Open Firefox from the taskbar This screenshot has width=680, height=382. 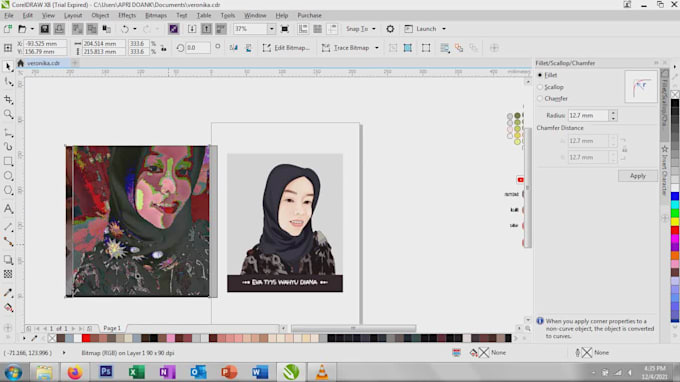[x=75, y=372]
